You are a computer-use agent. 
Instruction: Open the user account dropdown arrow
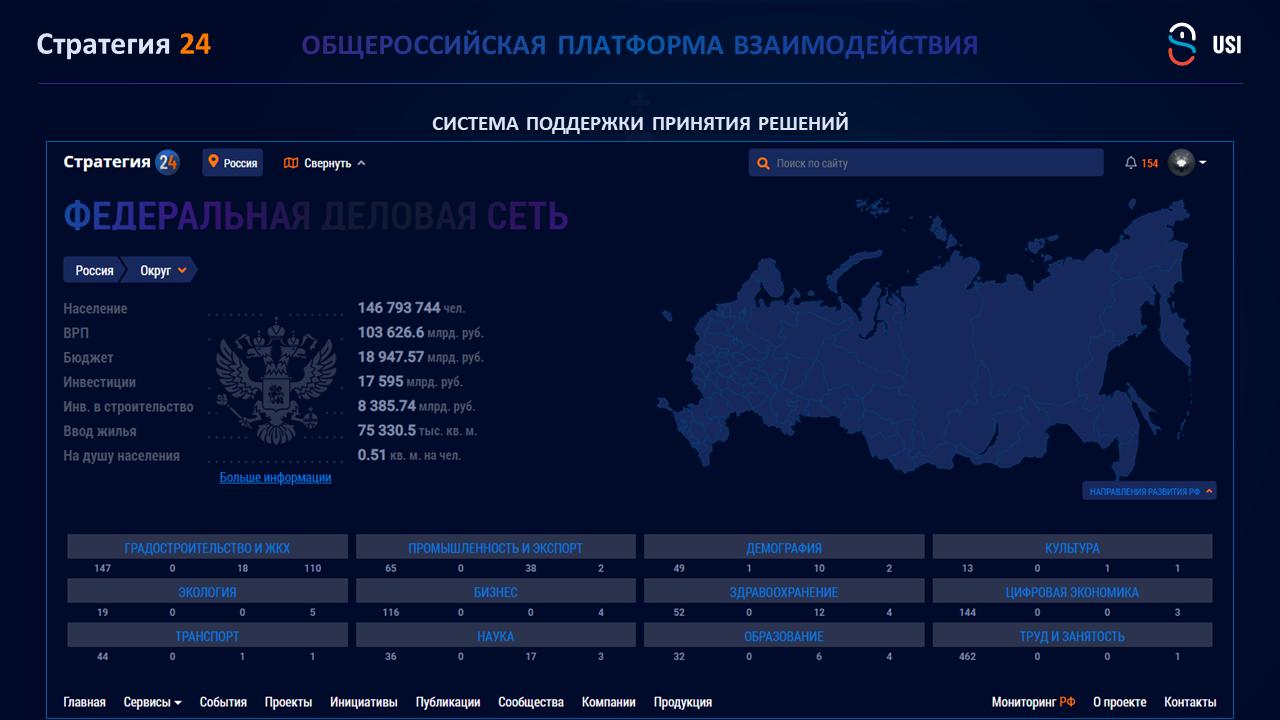(x=1203, y=163)
